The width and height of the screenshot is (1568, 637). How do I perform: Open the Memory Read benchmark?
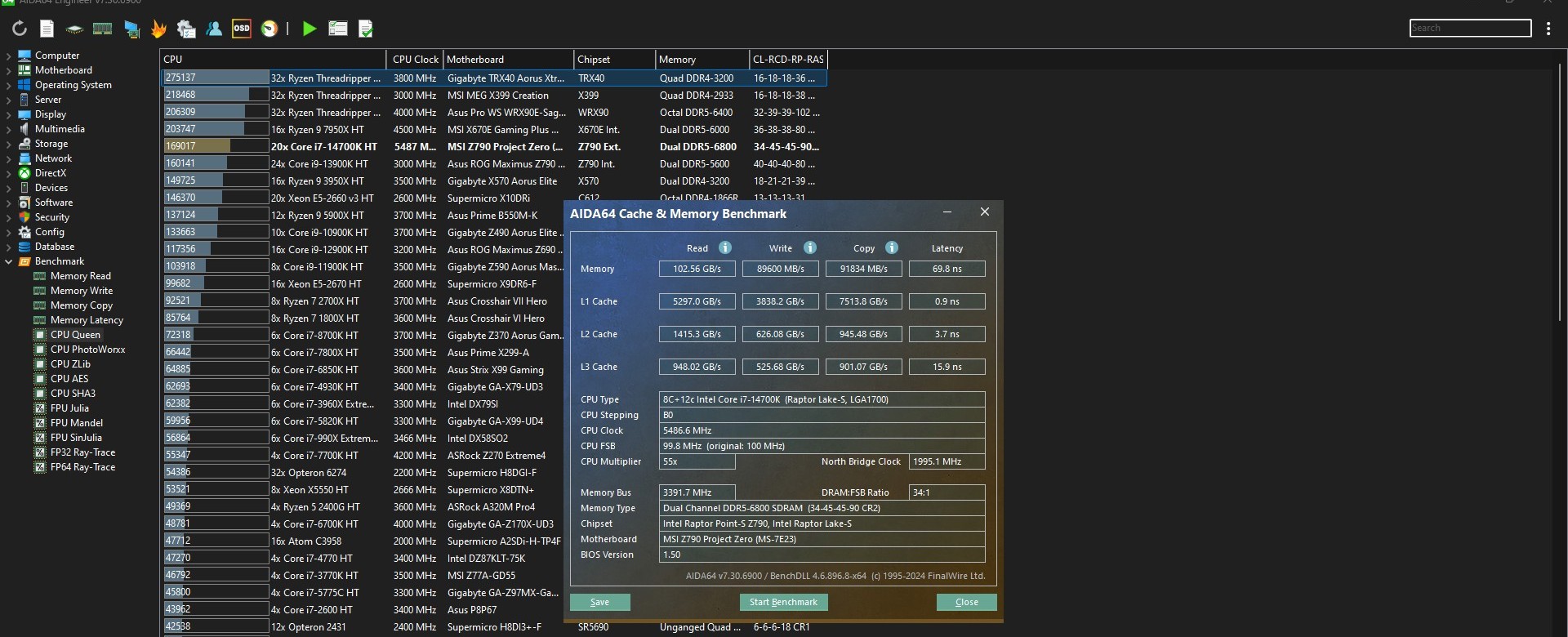(81, 276)
